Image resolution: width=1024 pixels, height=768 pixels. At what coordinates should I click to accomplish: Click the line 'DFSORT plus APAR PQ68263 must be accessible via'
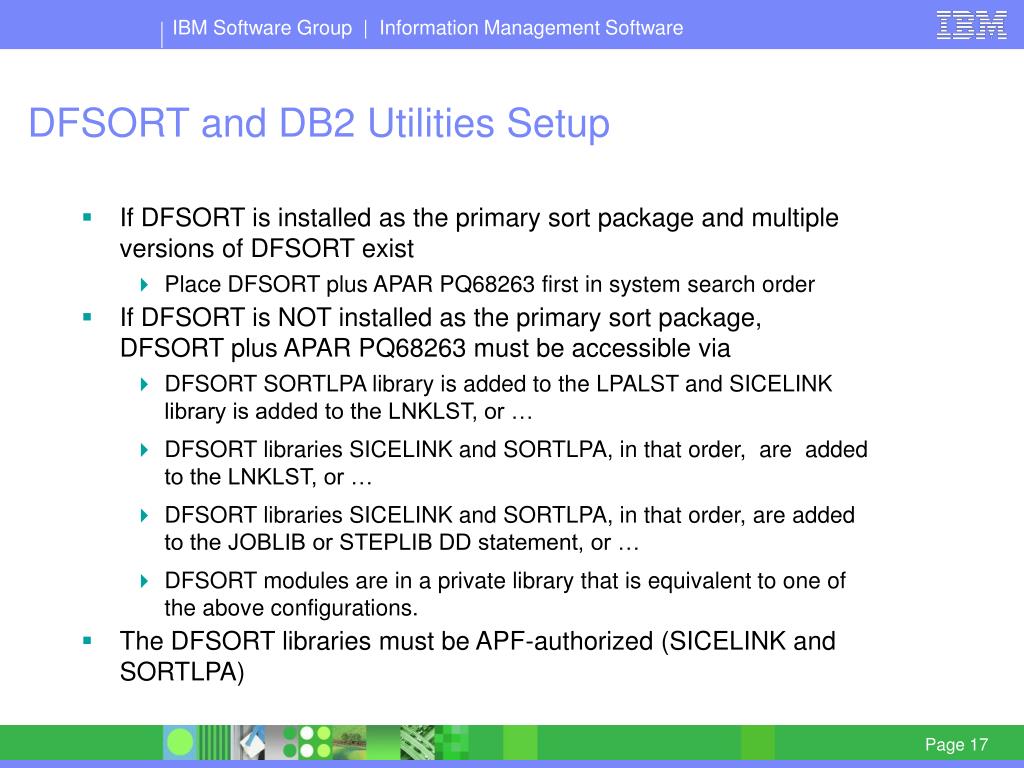click(424, 348)
